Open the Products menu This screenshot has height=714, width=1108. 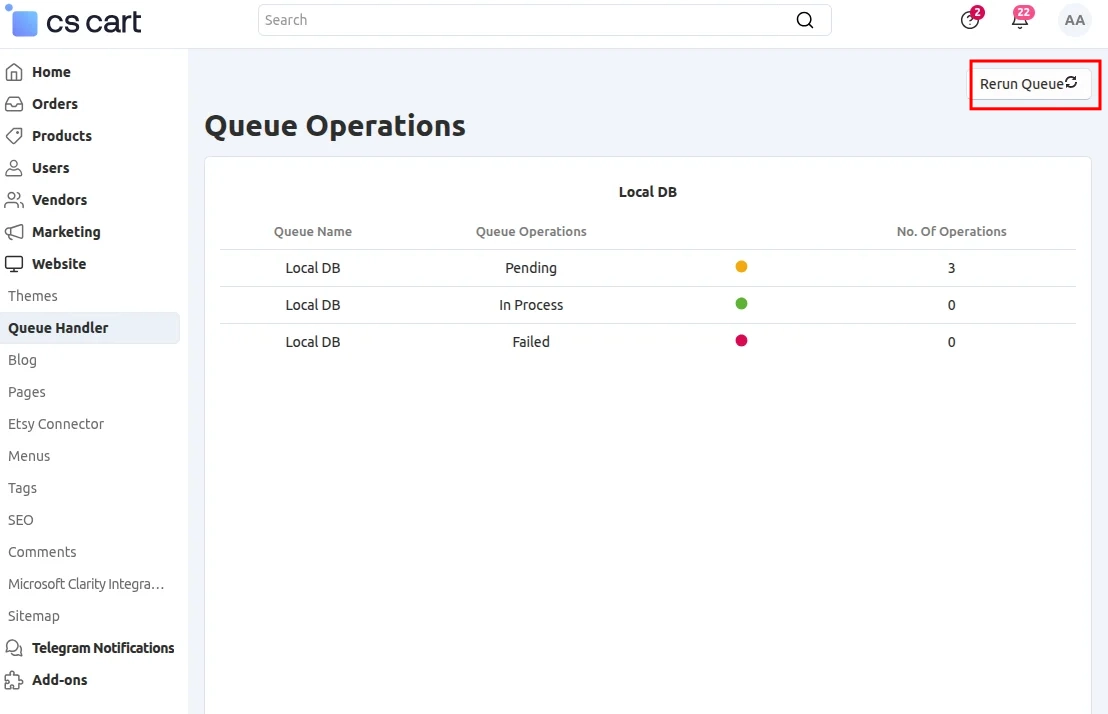coord(61,136)
